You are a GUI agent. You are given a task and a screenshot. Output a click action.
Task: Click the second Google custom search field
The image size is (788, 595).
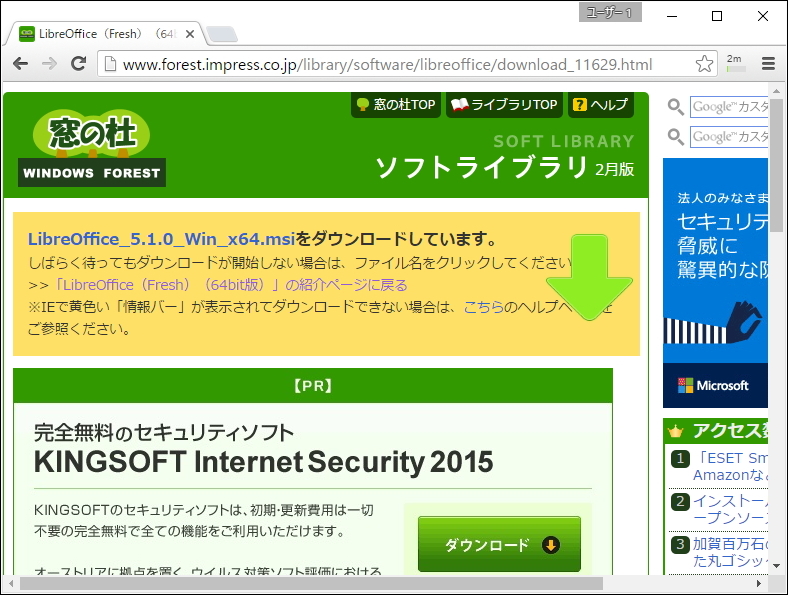click(x=729, y=137)
